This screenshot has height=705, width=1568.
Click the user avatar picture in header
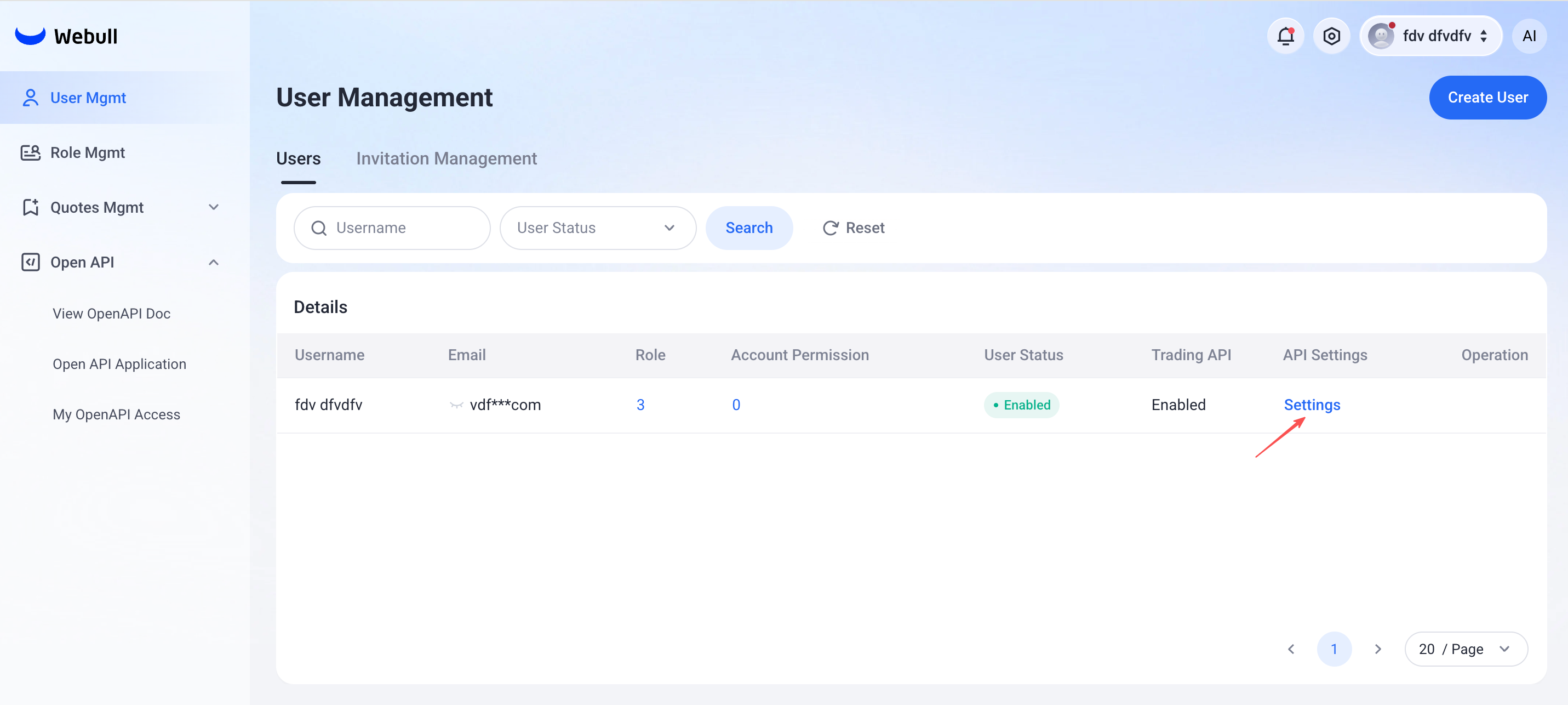click(1381, 36)
